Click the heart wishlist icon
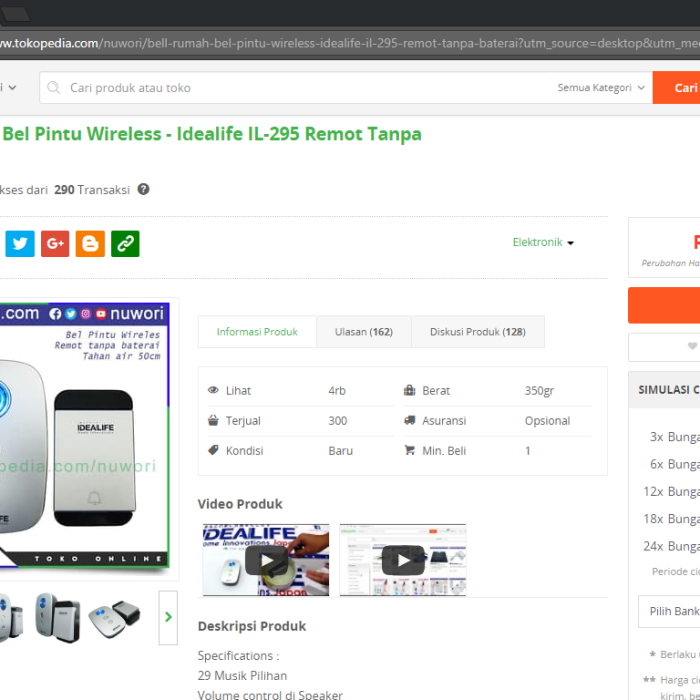 click(x=692, y=346)
